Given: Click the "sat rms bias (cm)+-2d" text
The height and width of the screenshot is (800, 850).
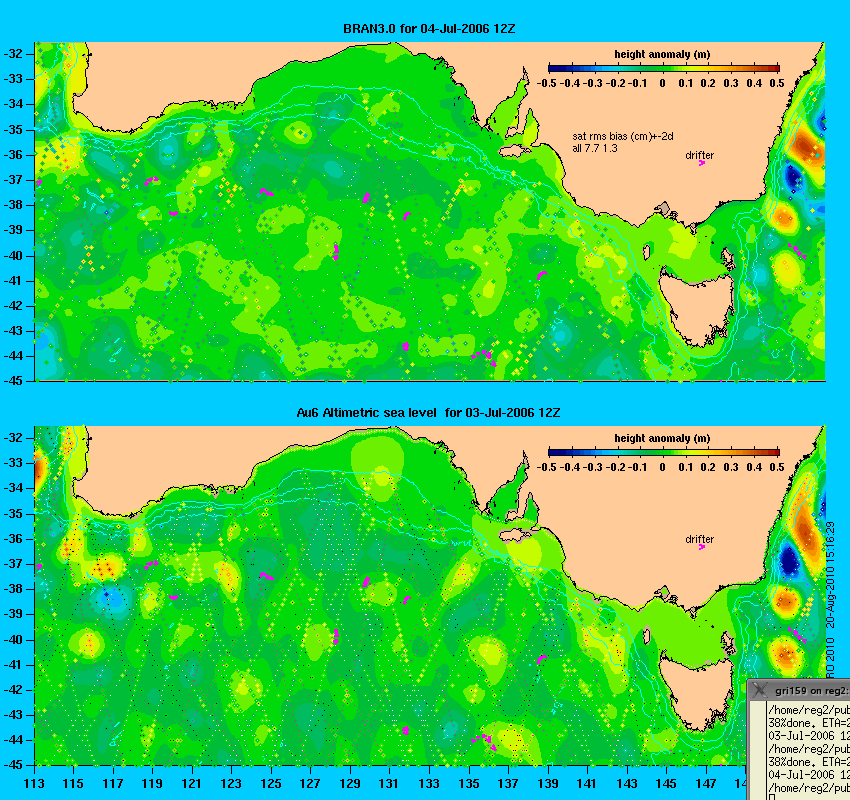Looking at the screenshot, I should pyautogui.click(x=622, y=137).
